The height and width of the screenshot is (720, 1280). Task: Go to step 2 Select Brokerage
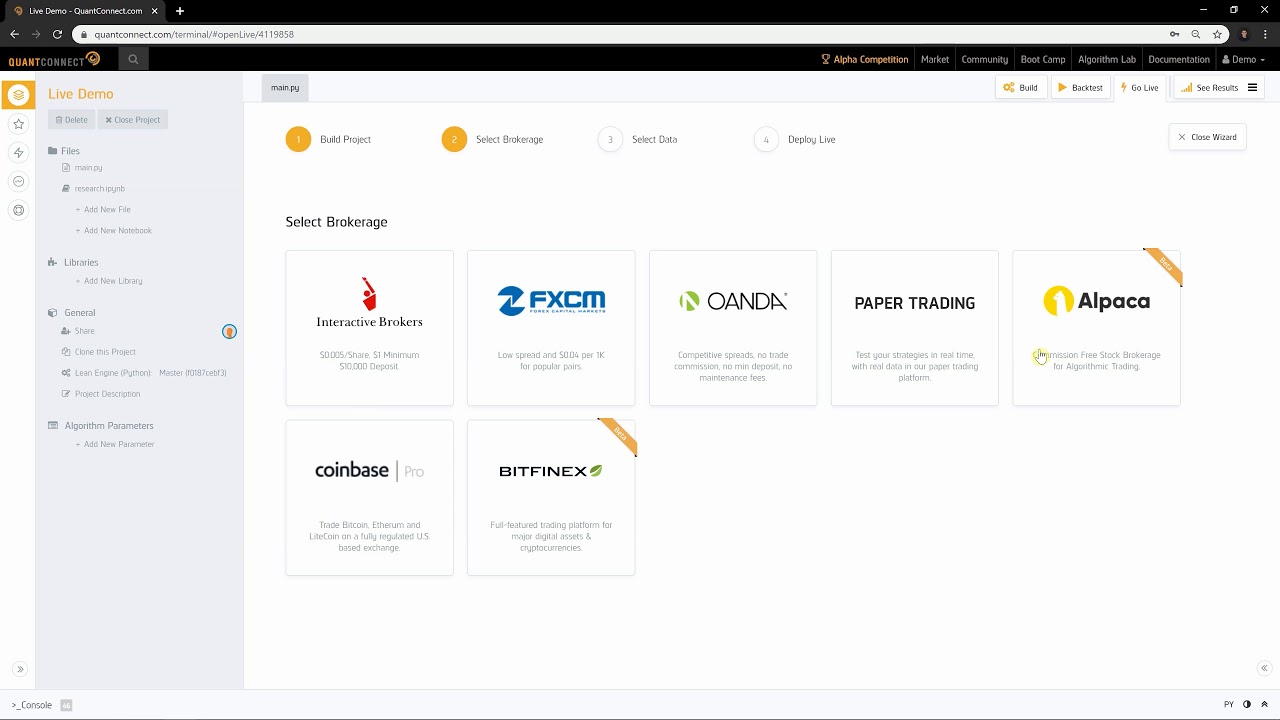[x=492, y=139]
